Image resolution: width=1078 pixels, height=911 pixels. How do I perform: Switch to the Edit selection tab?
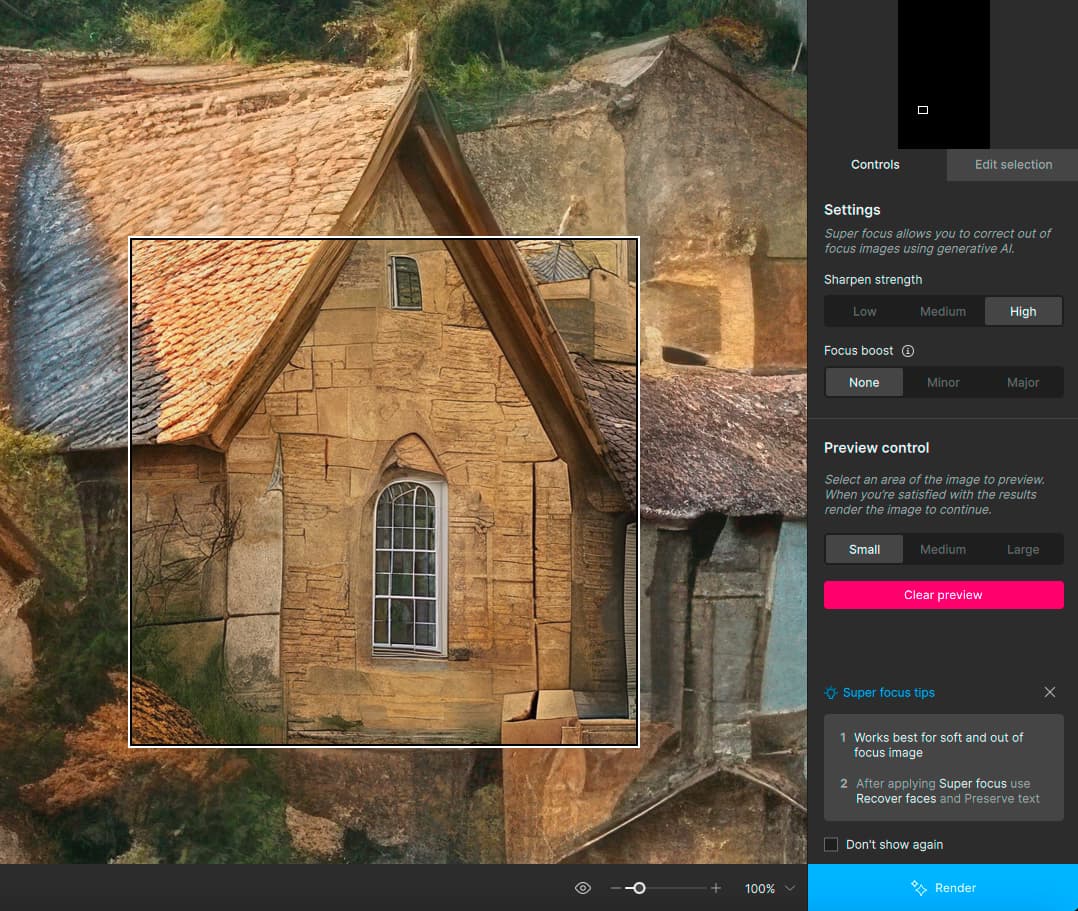point(1013,165)
